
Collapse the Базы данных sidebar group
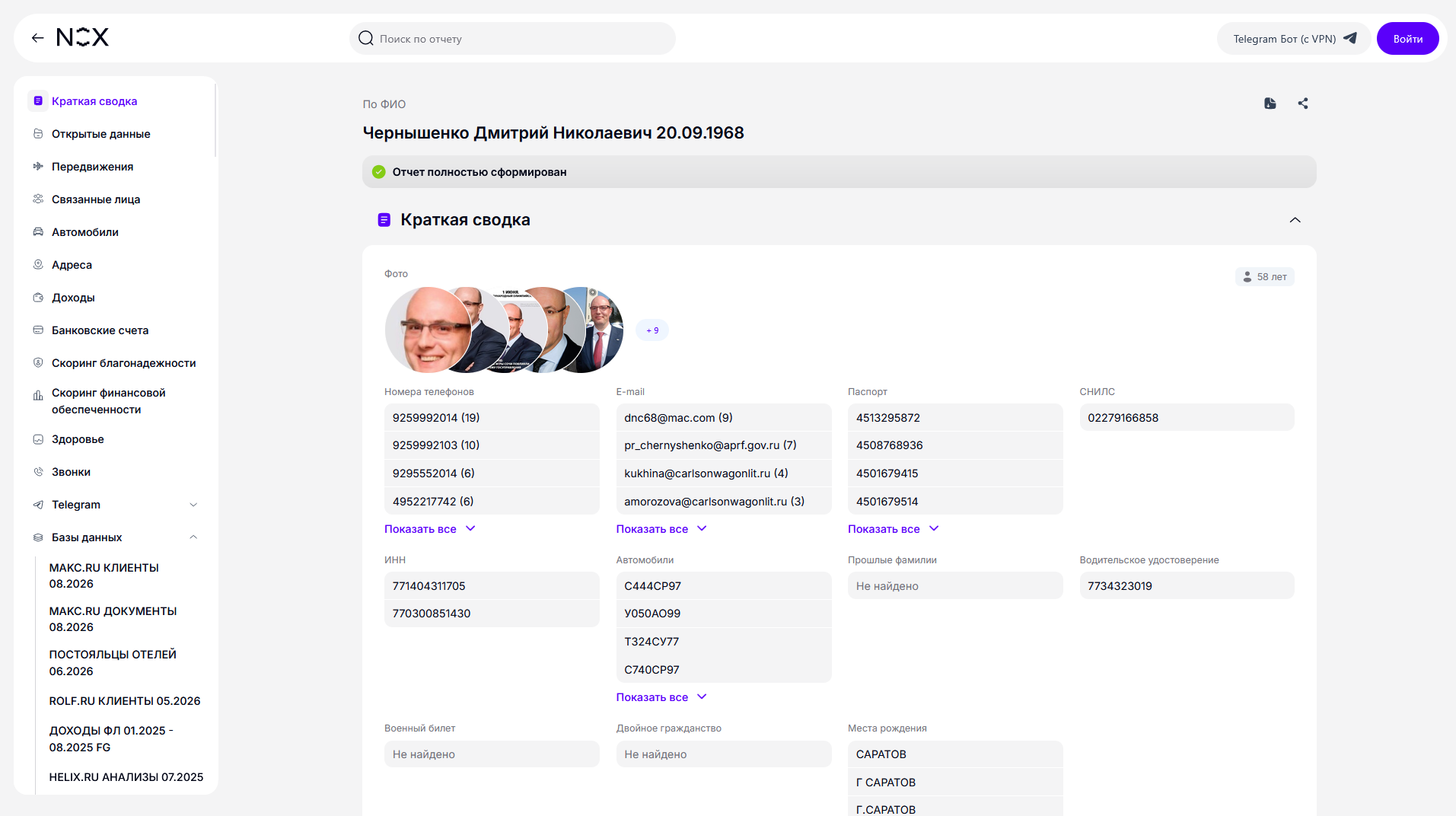click(193, 537)
